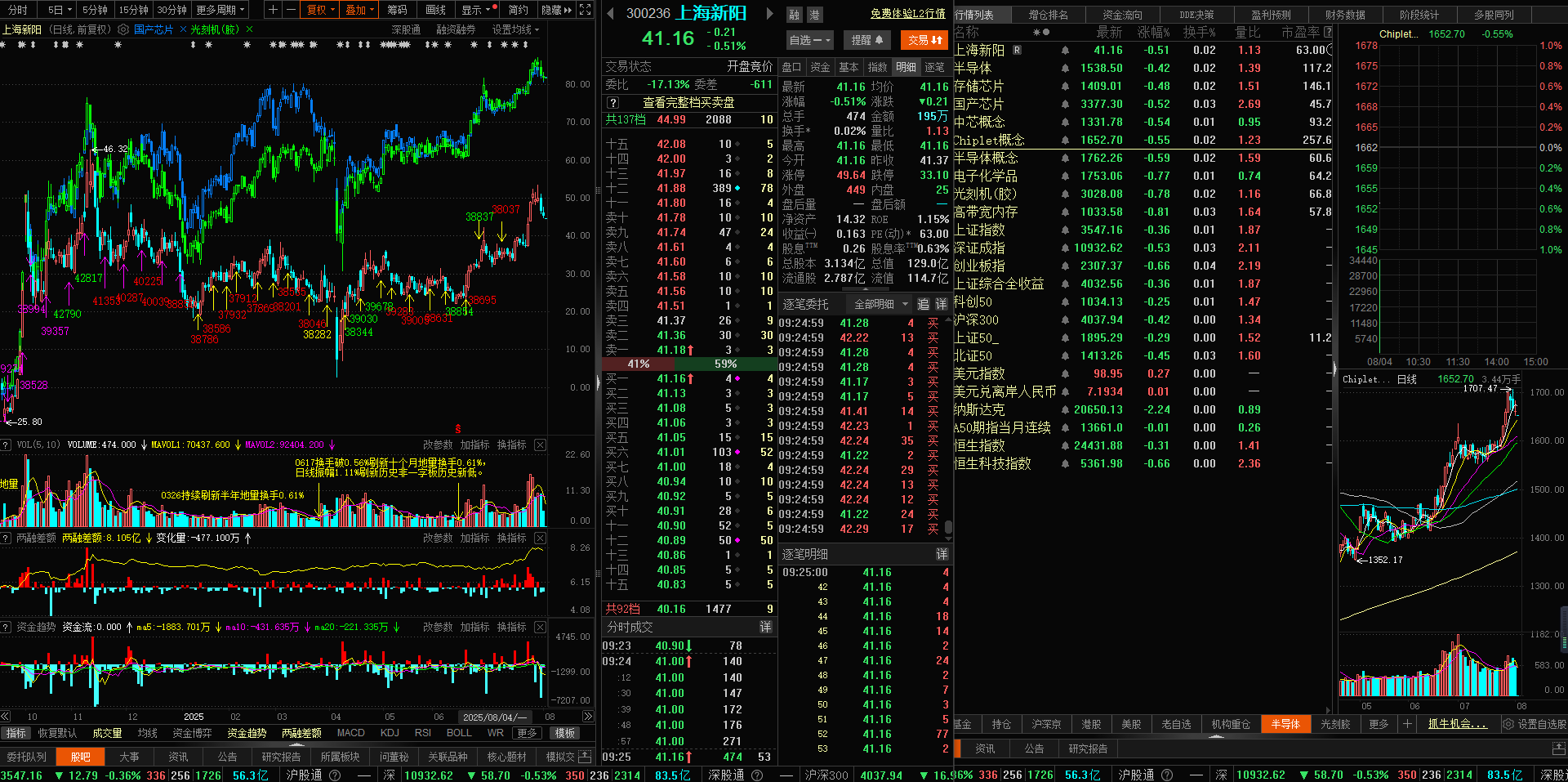
Task: Open 详 details icon in 分时成交 header
Action: (766, 627)
